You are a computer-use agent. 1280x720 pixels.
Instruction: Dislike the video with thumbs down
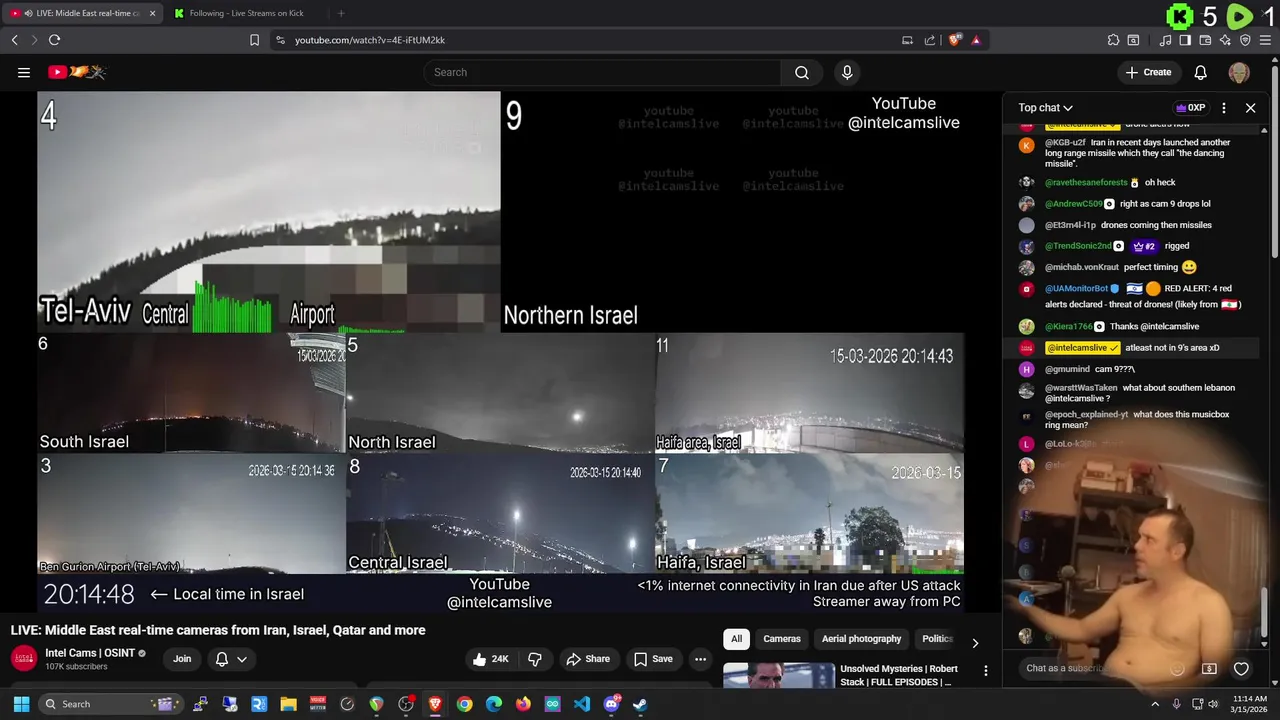click(x=535, y=659)
